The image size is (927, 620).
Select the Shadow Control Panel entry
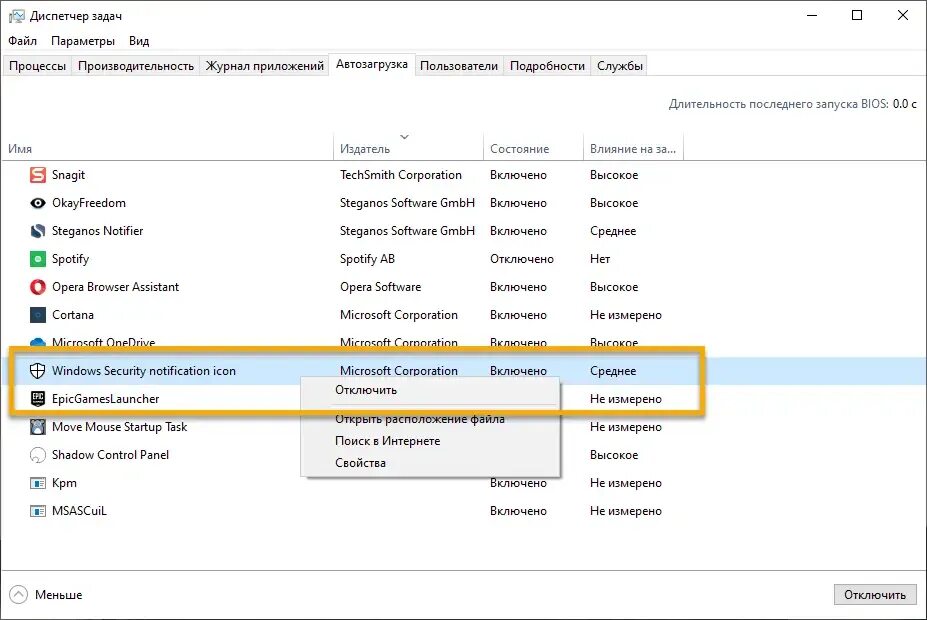point(111,455)
